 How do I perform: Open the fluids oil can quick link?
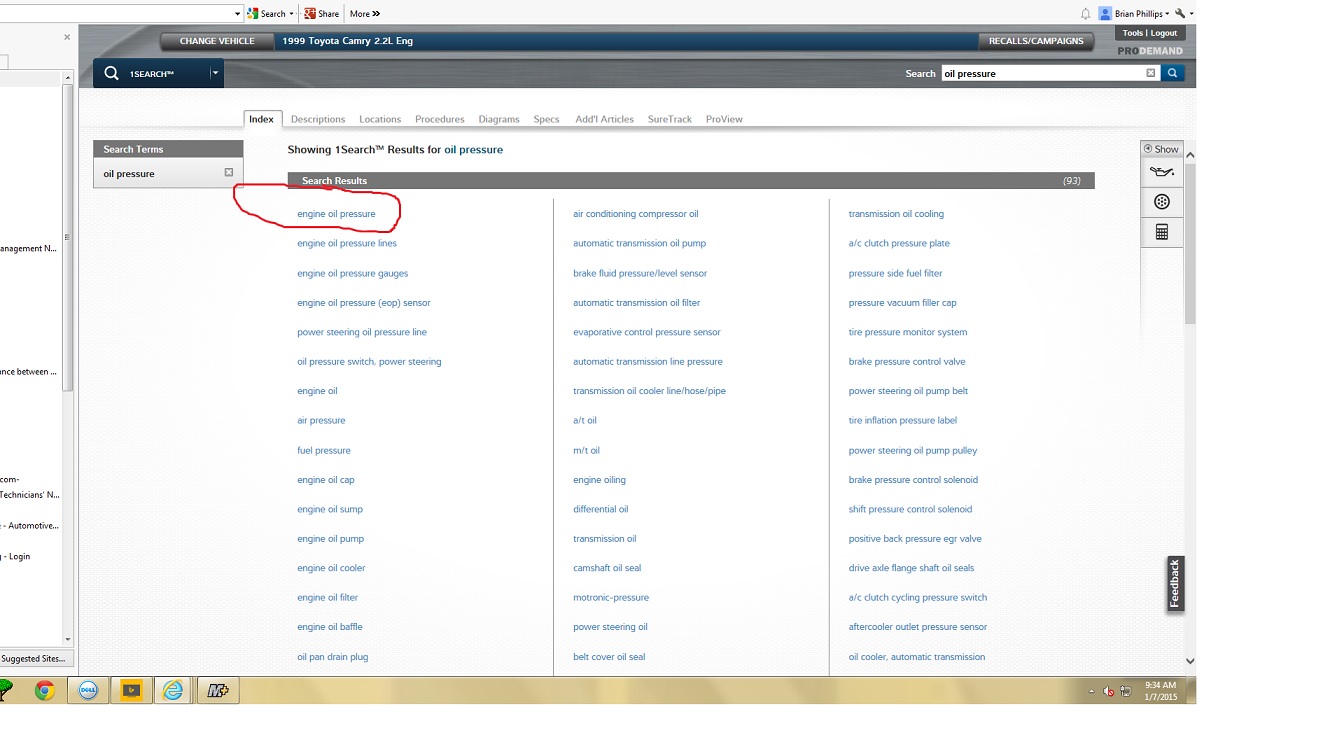[1161, 172]
